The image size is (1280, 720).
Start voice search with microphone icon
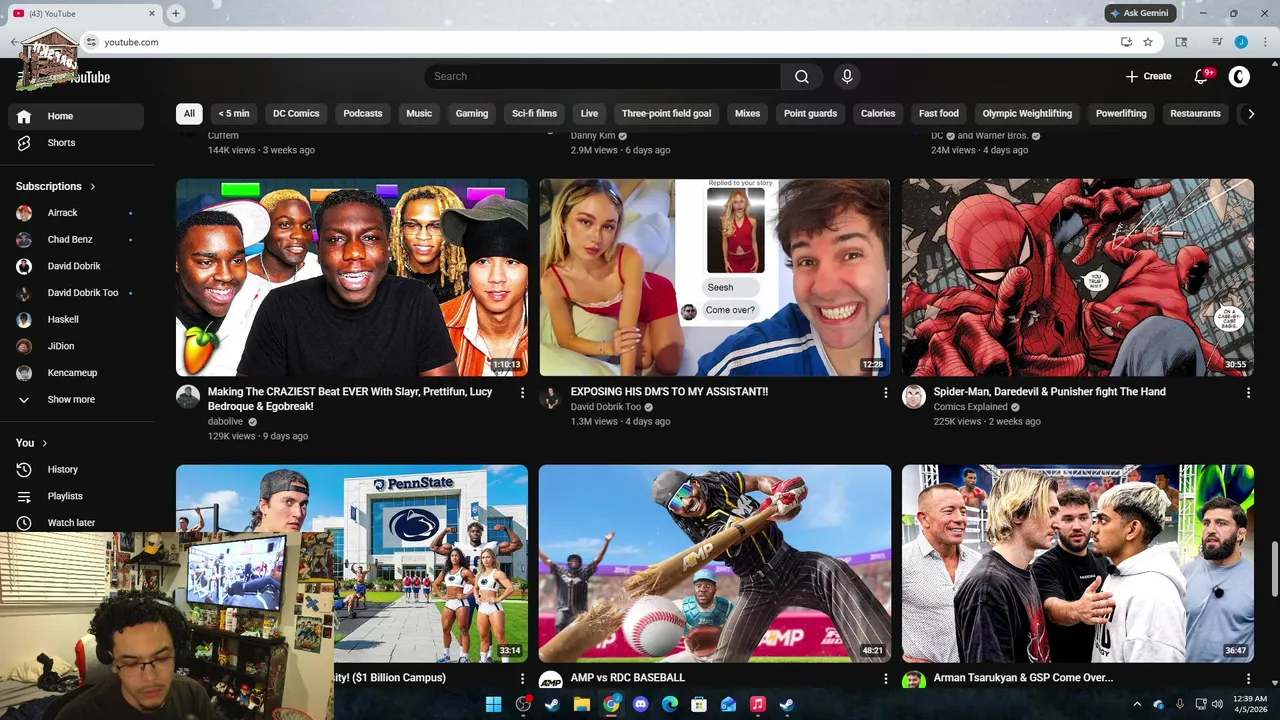click(x=847, y=77)
